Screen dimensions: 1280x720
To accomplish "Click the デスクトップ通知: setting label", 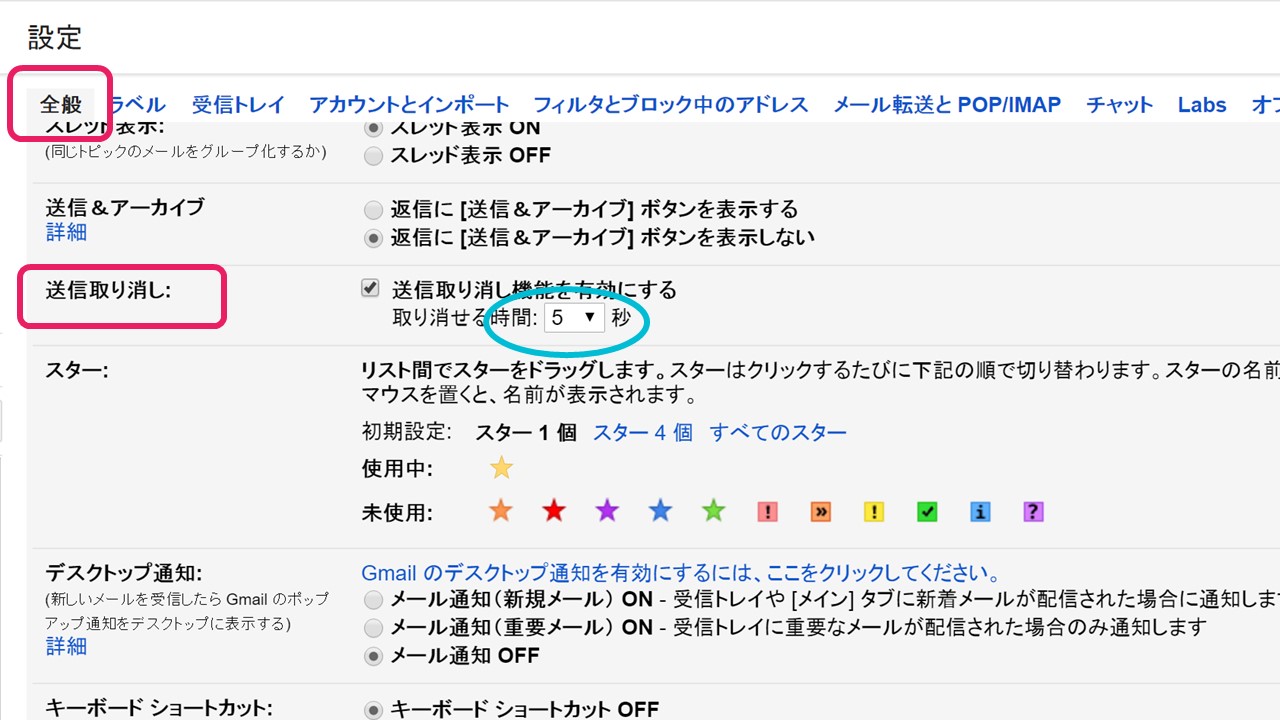I will pos(124,573).
